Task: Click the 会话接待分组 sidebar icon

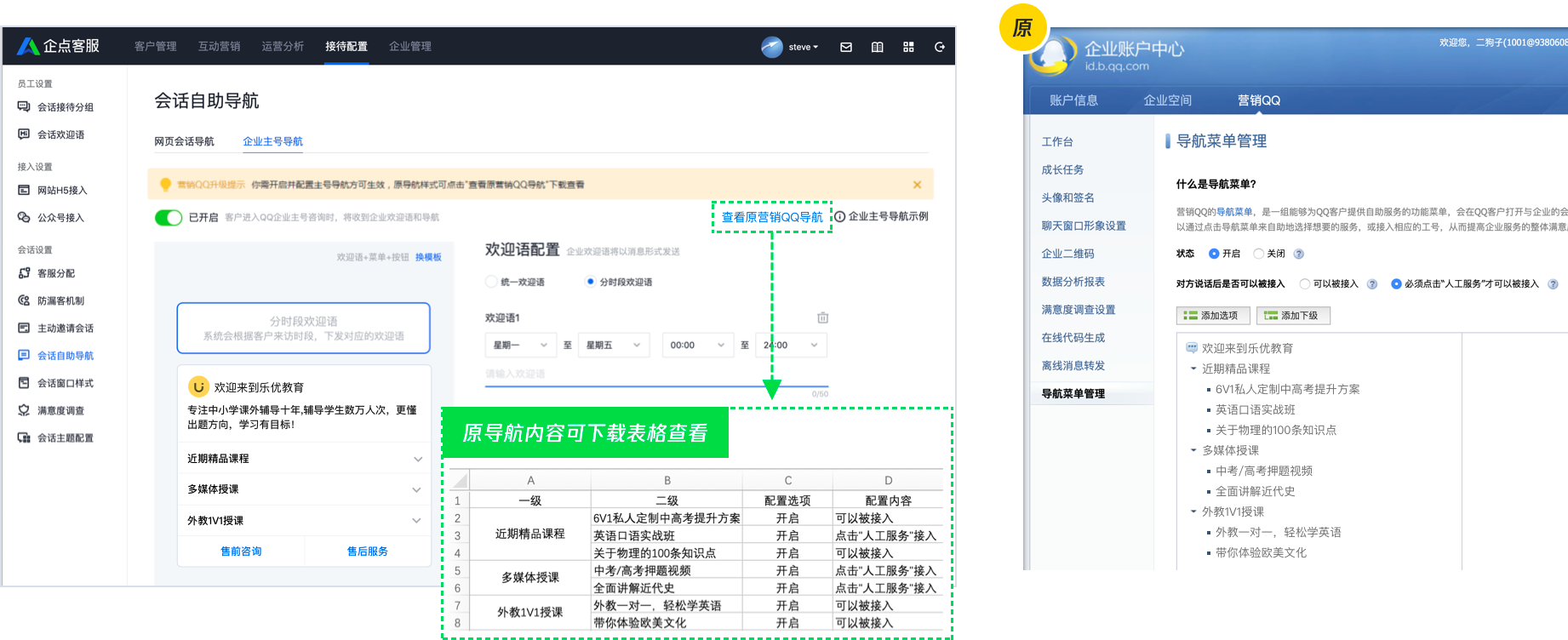Action: 24,107
